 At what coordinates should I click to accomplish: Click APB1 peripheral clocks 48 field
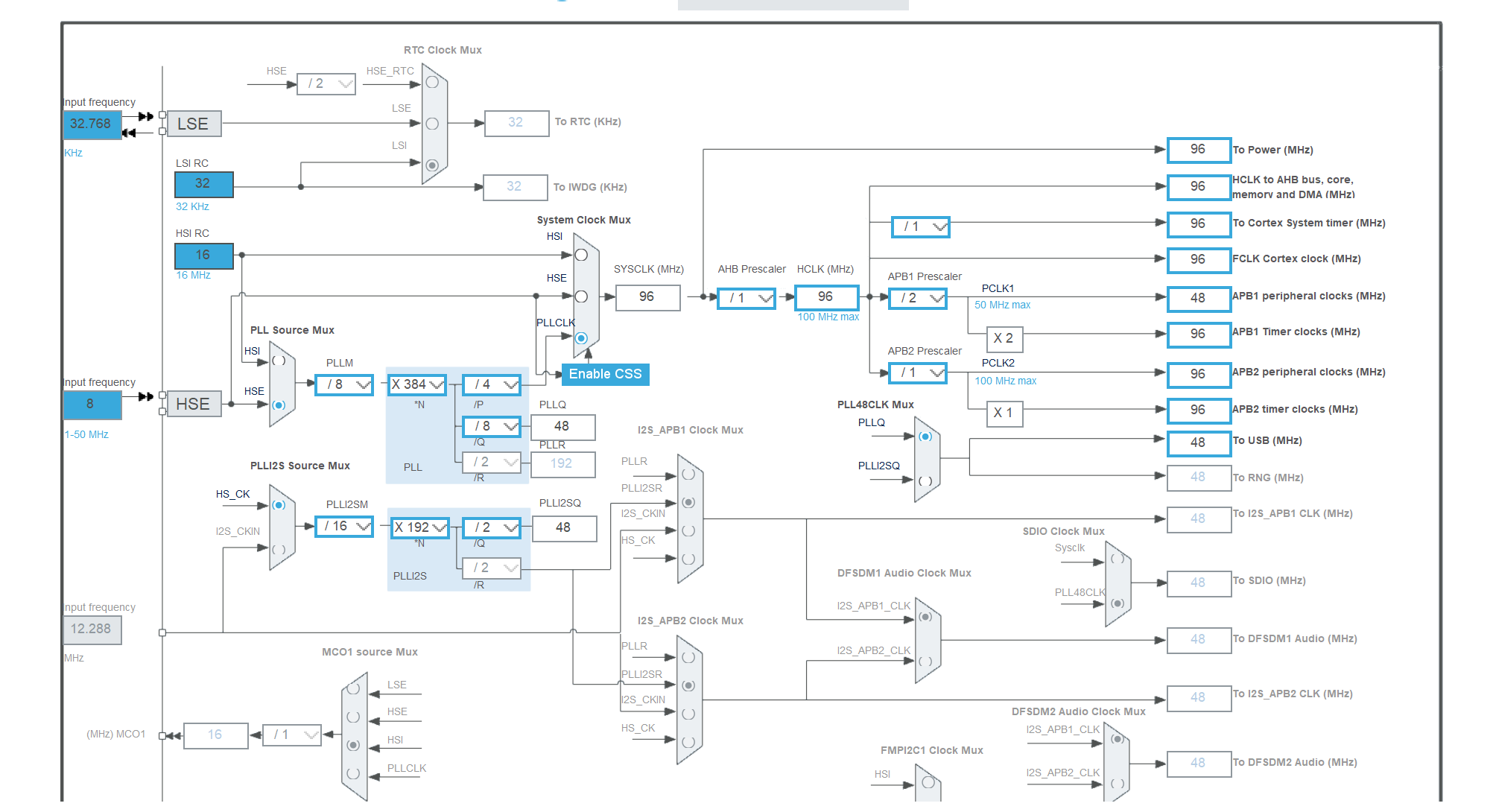point(1199,299)
